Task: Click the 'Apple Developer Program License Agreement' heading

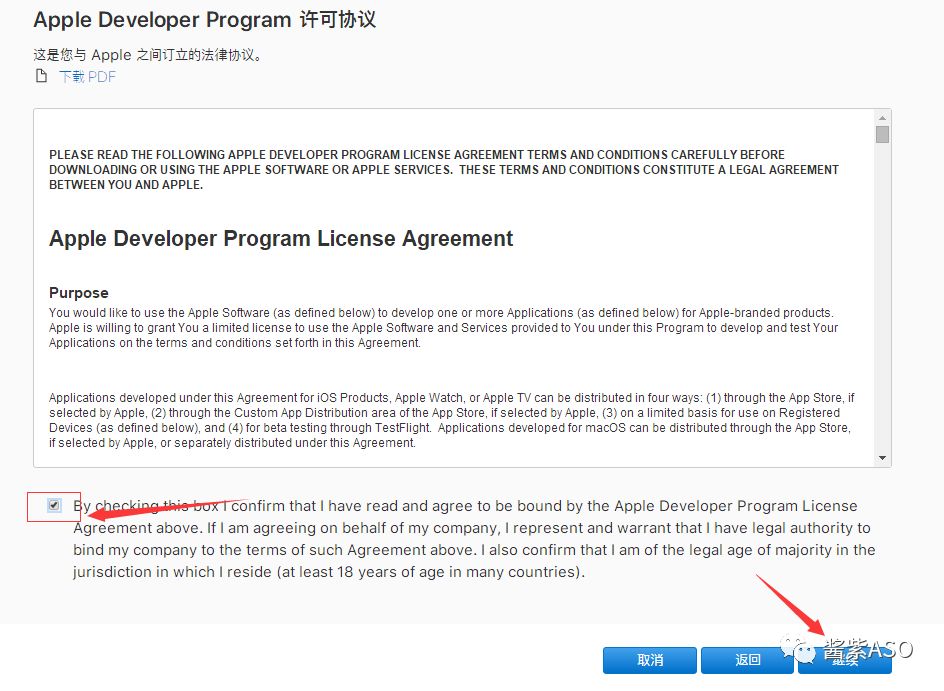Action: [281, 238]
